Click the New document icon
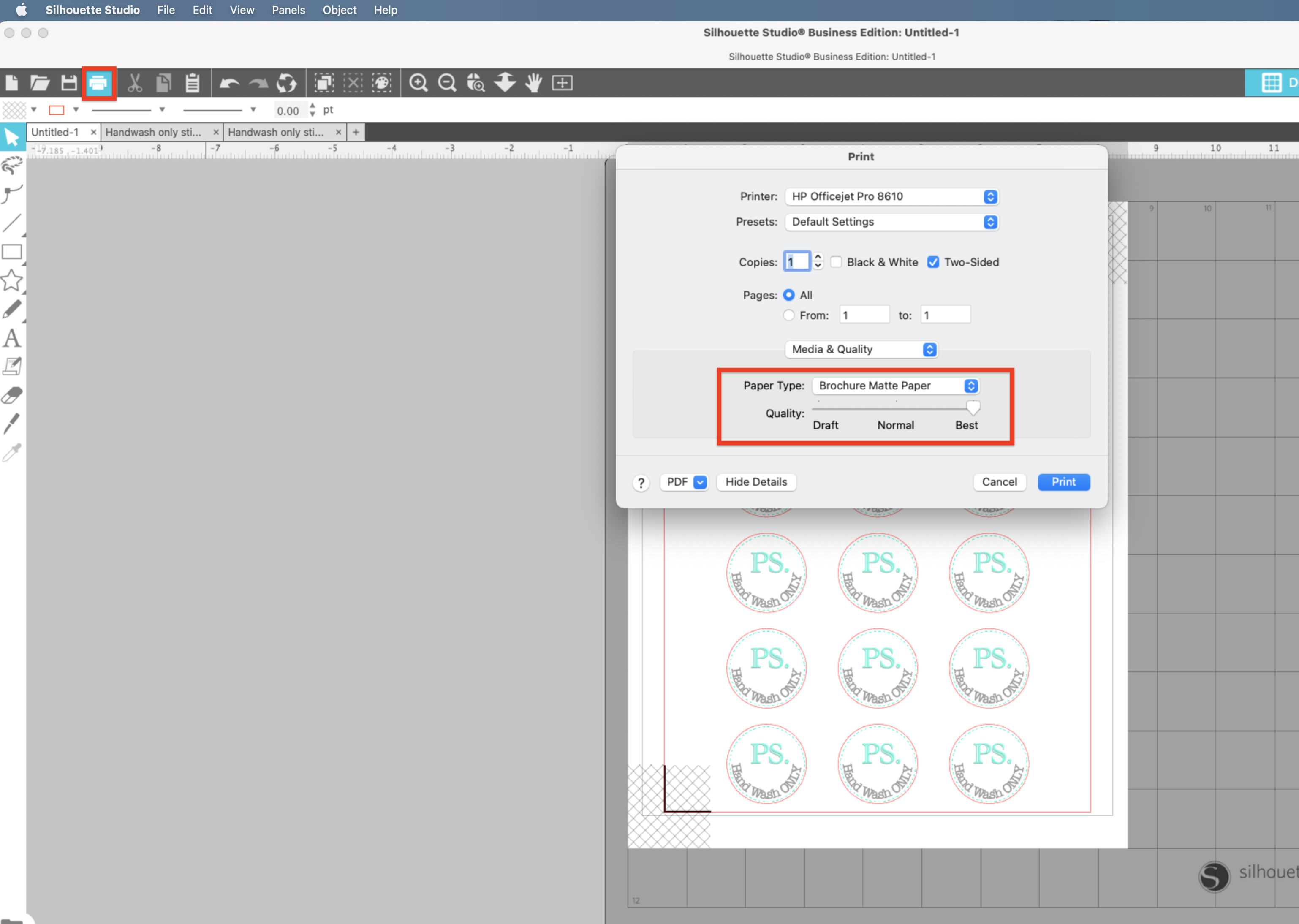 click(x=11, y=83)
